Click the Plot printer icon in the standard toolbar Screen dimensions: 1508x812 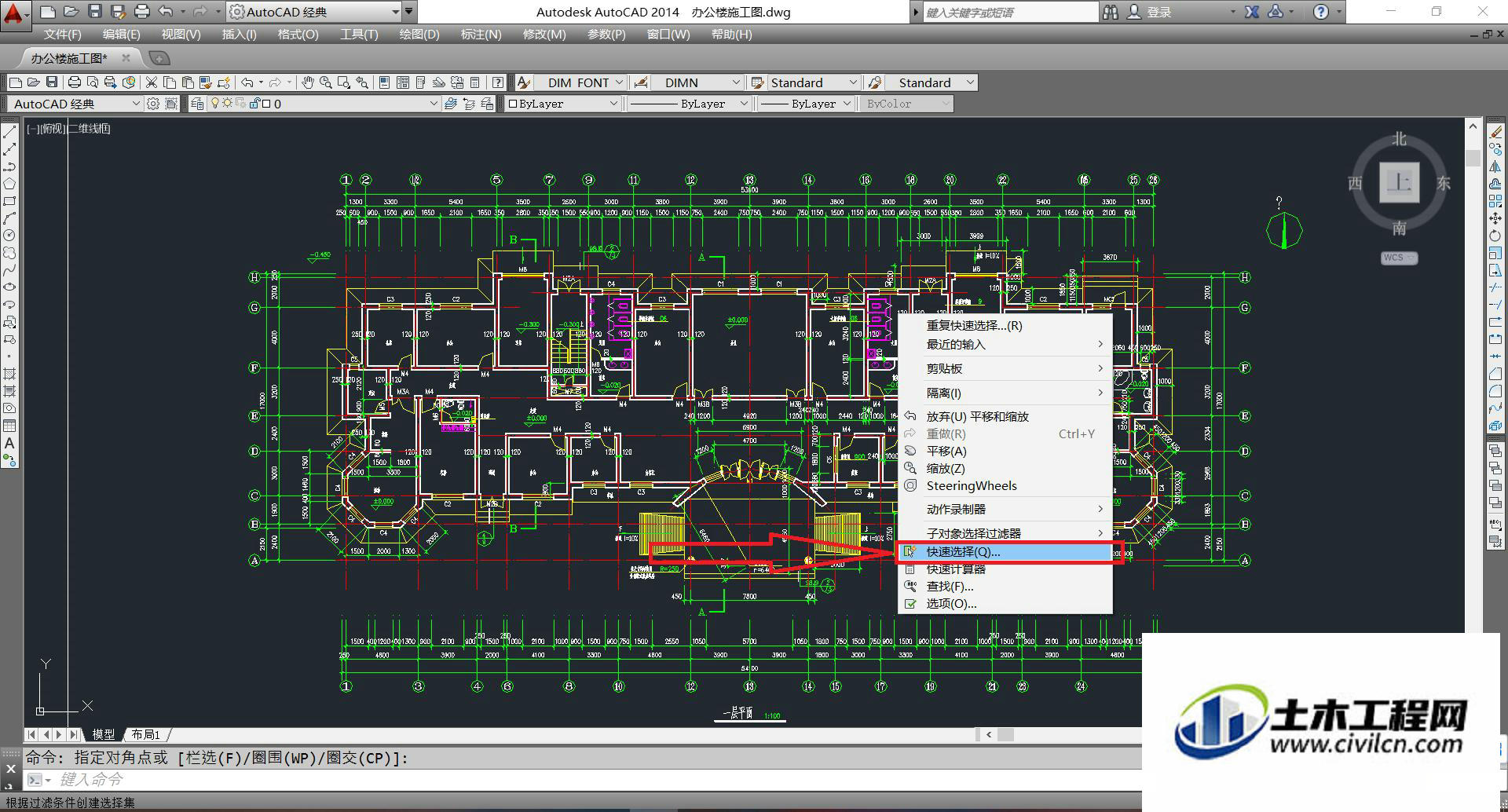click(75, 82)
